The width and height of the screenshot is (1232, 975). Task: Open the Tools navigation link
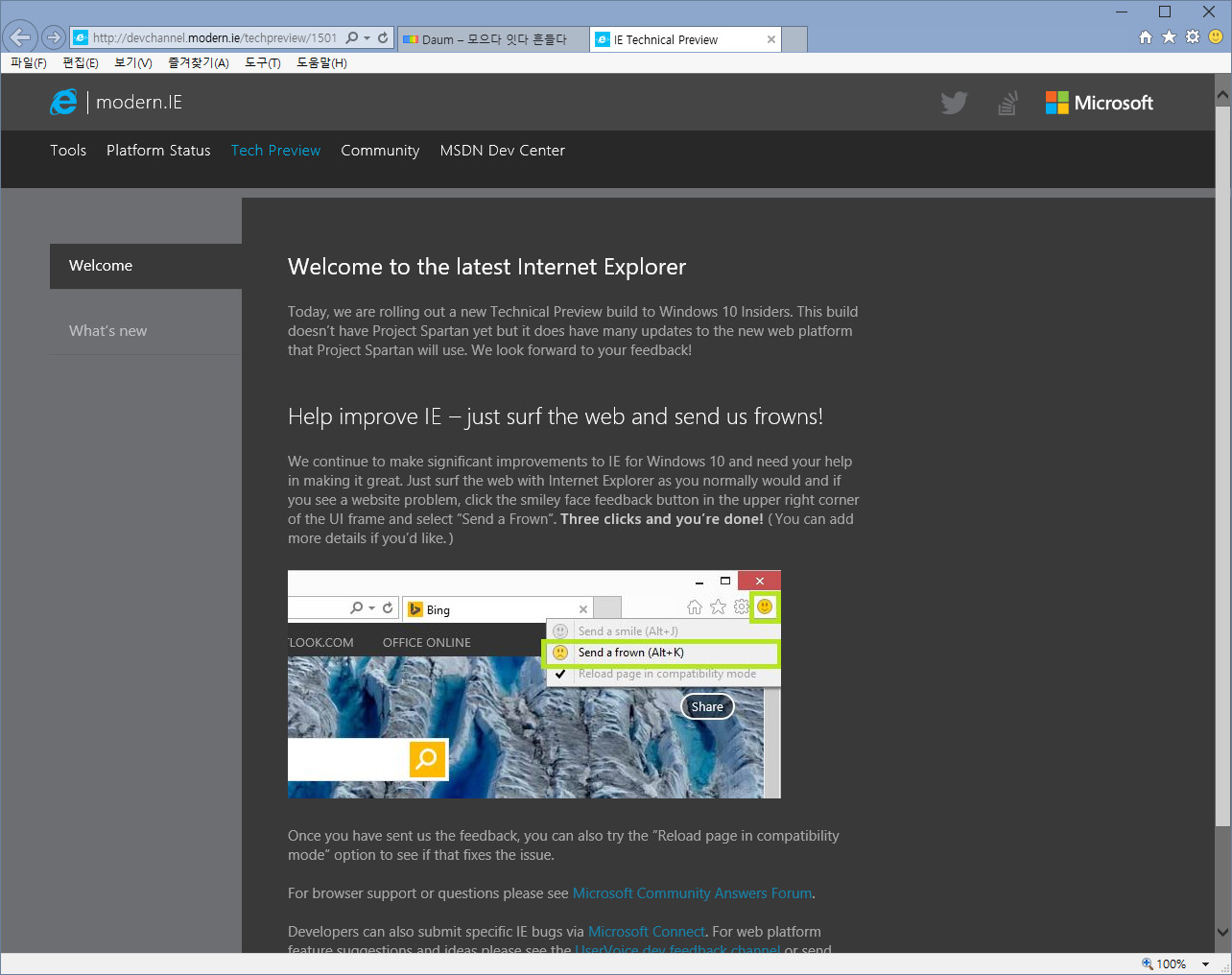tap(68, 151)
